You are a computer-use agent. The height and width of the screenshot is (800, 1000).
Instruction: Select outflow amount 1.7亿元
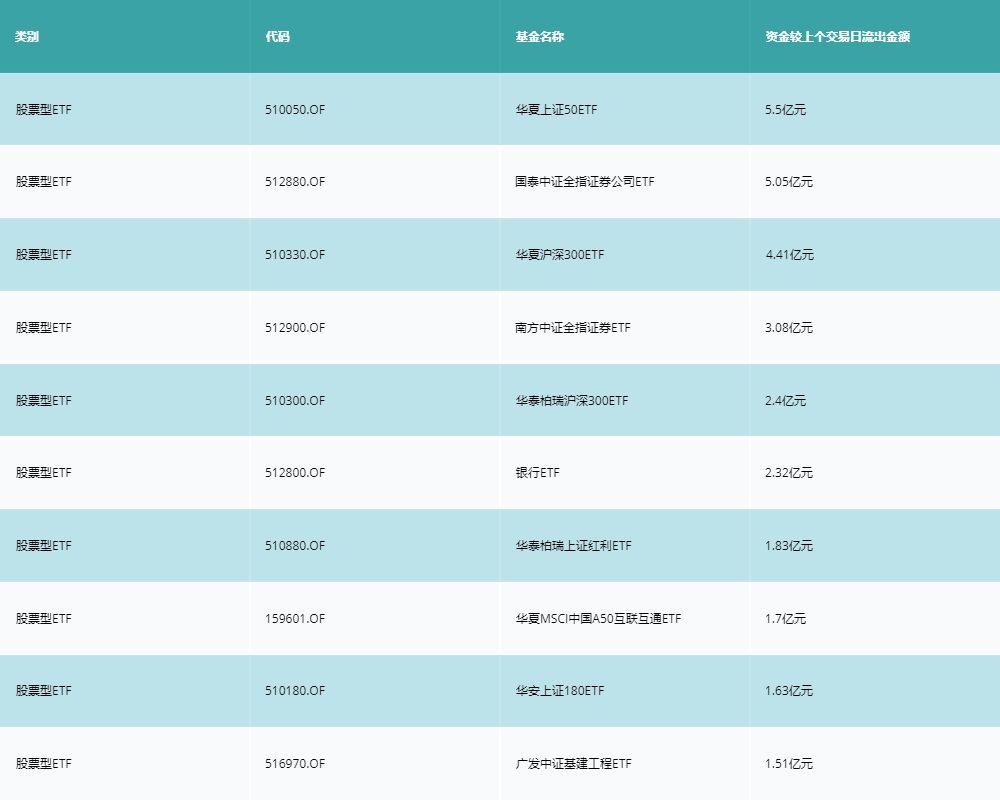[785, 618]
